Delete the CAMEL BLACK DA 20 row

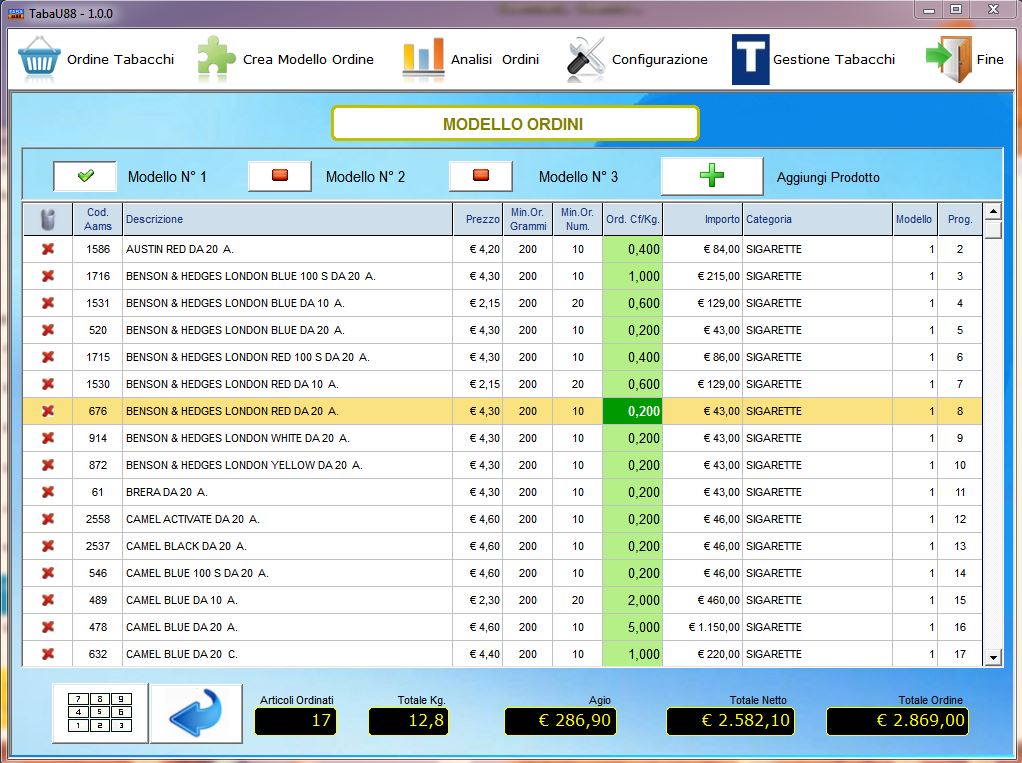point(48,546)
